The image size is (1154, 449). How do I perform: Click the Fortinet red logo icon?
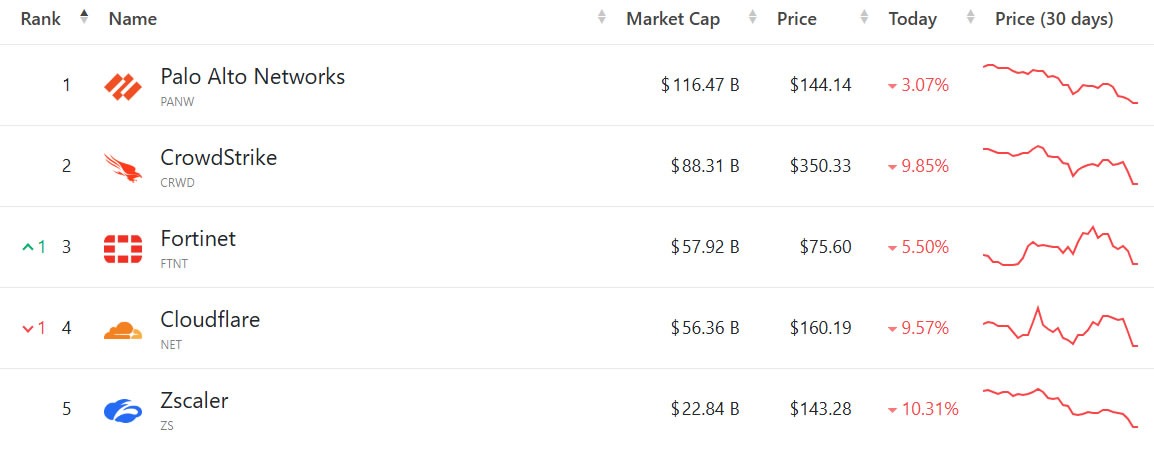pyautogui.click(x=123, y=248)
